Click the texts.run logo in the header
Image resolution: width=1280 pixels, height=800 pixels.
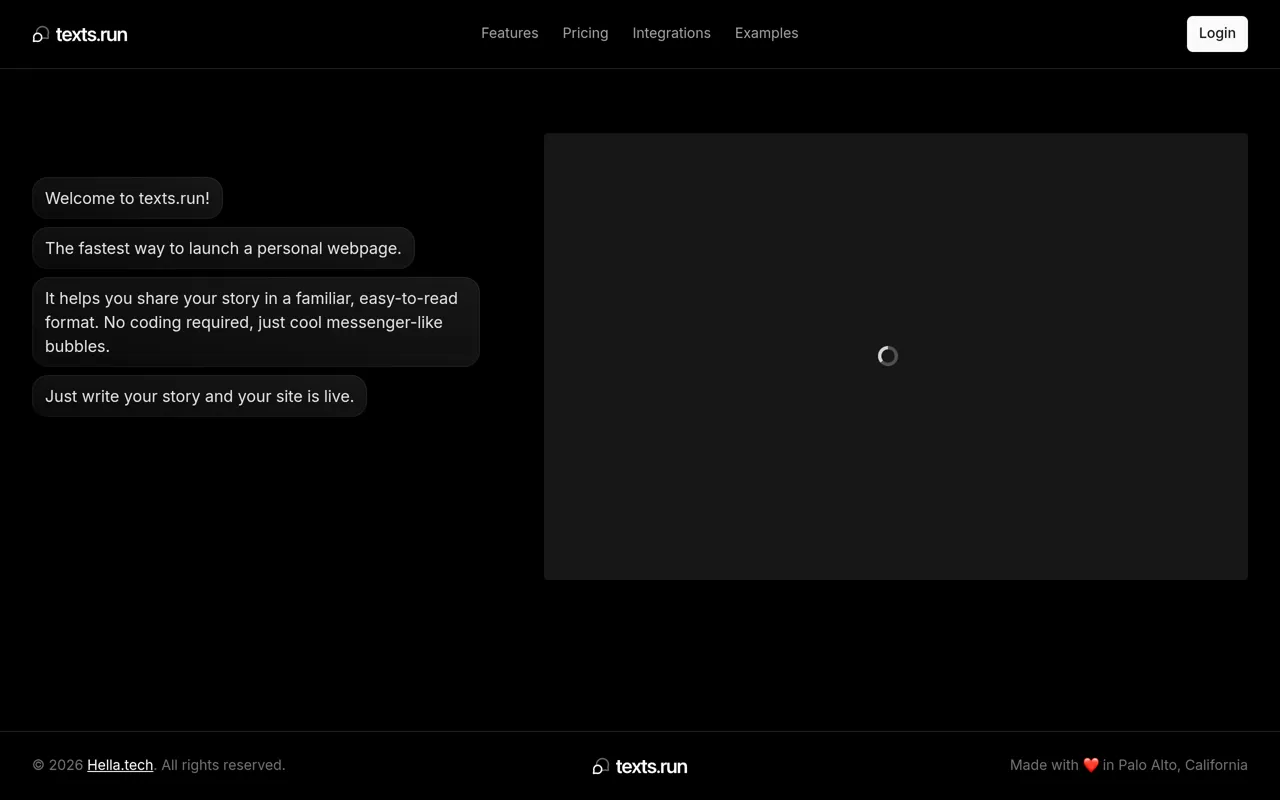click(80, 34)
